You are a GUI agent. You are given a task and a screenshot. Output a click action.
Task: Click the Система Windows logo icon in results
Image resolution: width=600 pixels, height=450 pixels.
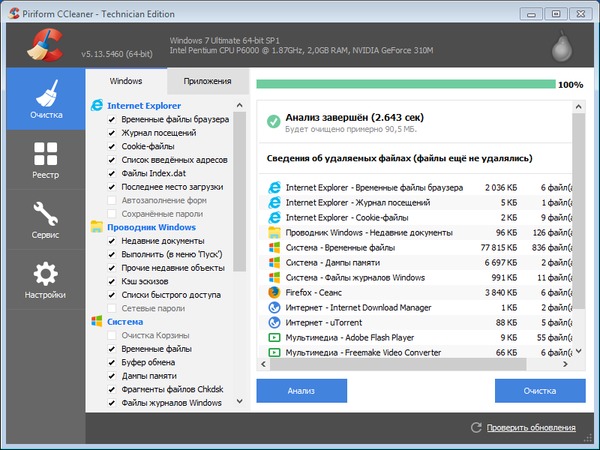(x=274, y=247)
